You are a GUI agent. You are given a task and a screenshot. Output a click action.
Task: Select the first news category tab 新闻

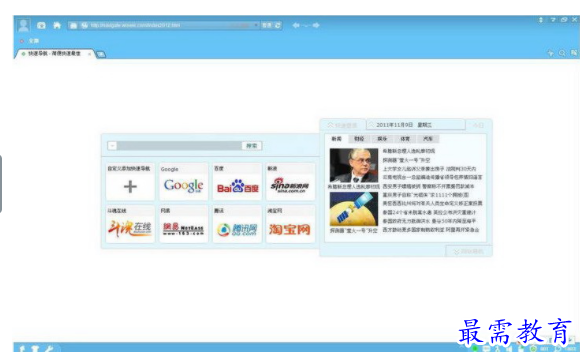336,139
